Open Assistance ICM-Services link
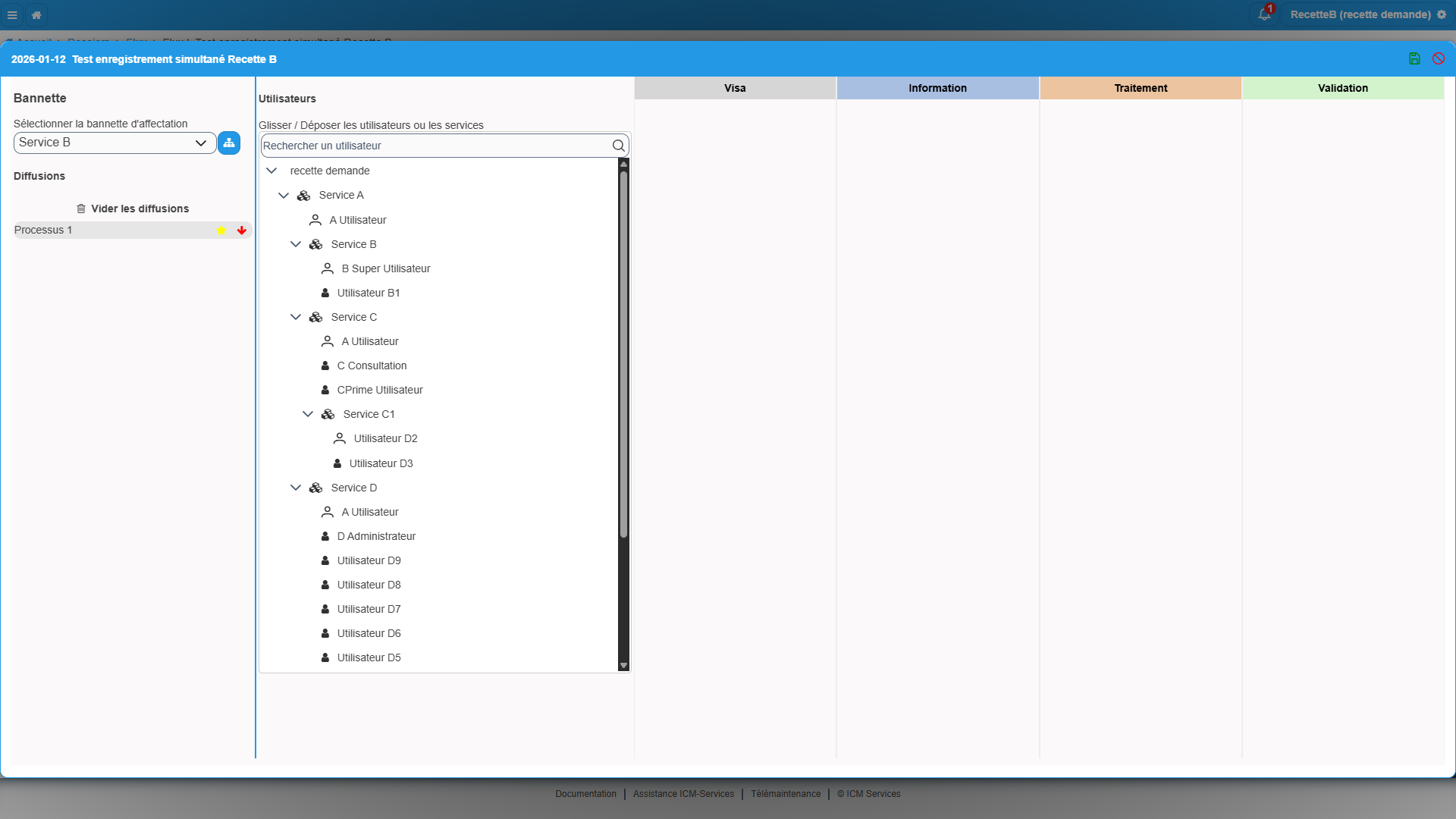 click(683, 794)
